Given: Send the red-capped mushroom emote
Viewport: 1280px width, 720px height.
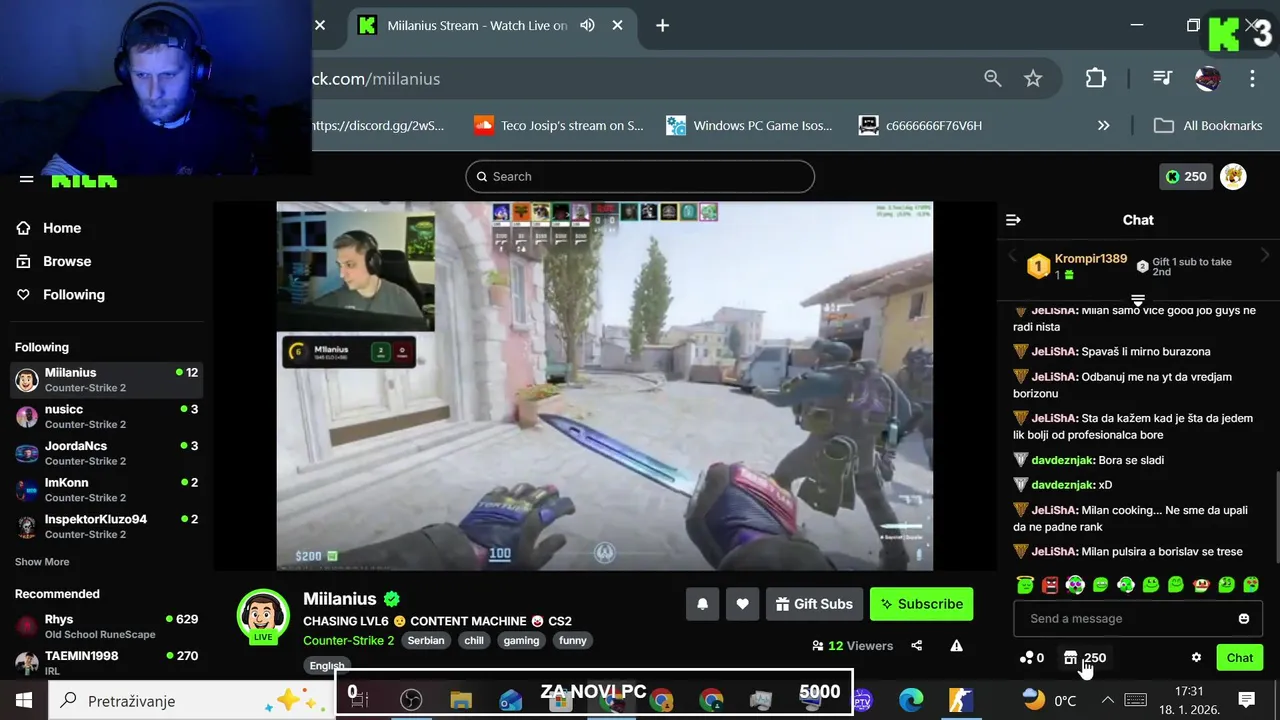Looking at the screenshot, I should pos(1201,585).
